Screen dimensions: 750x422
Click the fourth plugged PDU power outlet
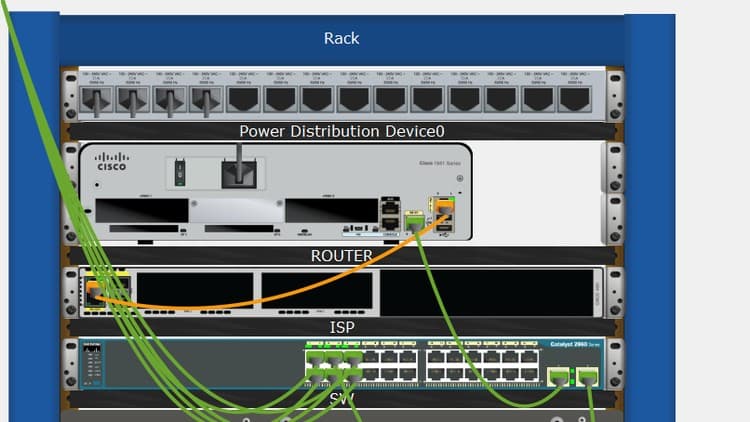[x=207, y=100]
